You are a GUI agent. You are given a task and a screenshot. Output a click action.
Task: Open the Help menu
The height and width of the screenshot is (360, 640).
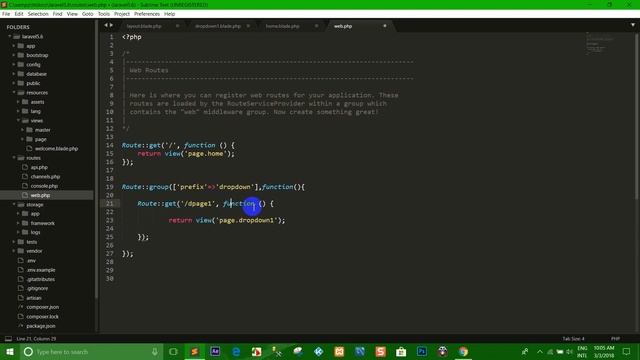point(169,14)
